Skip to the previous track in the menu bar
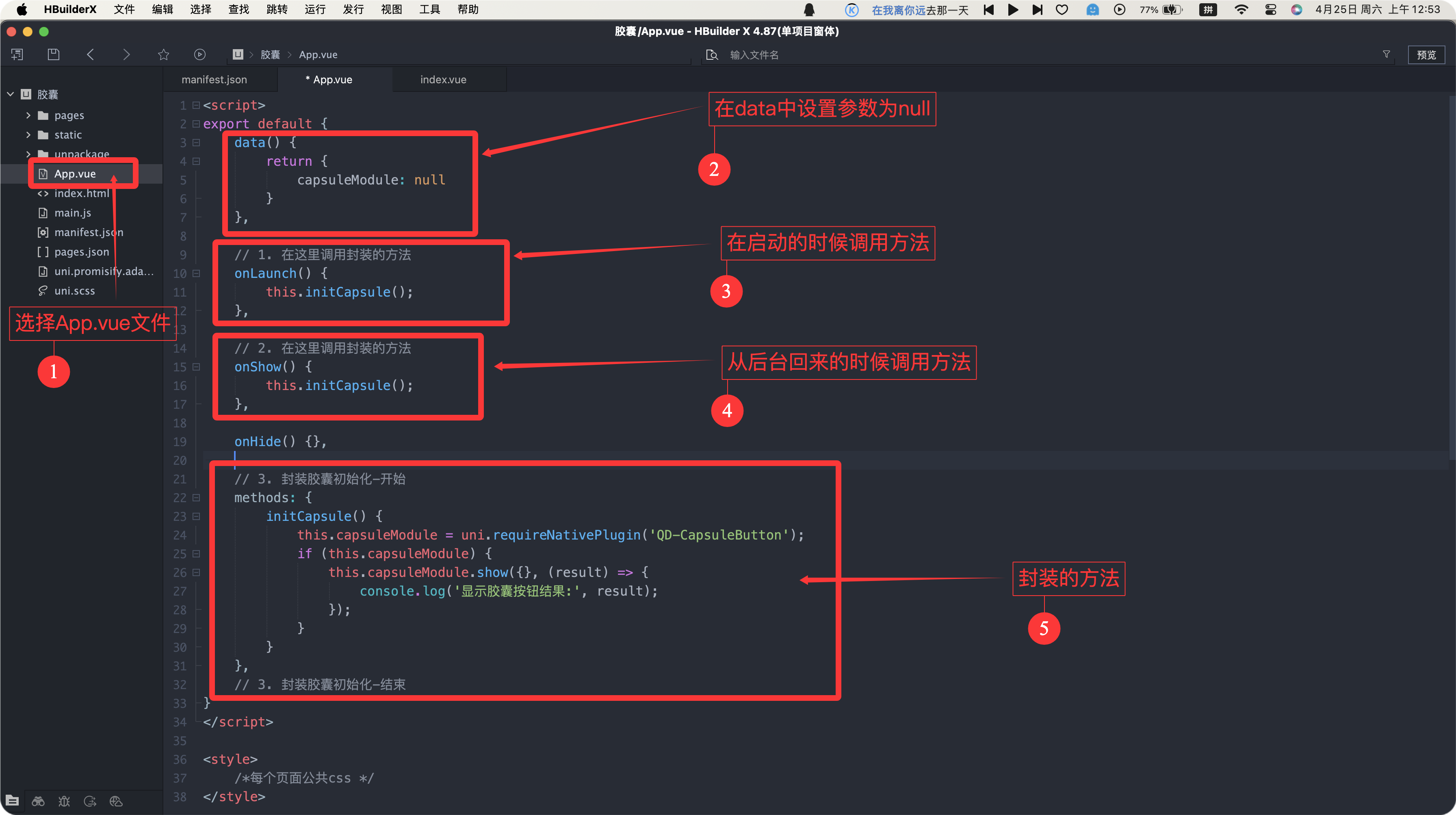This screenshot has height=815, width=1456. (988, 10)
